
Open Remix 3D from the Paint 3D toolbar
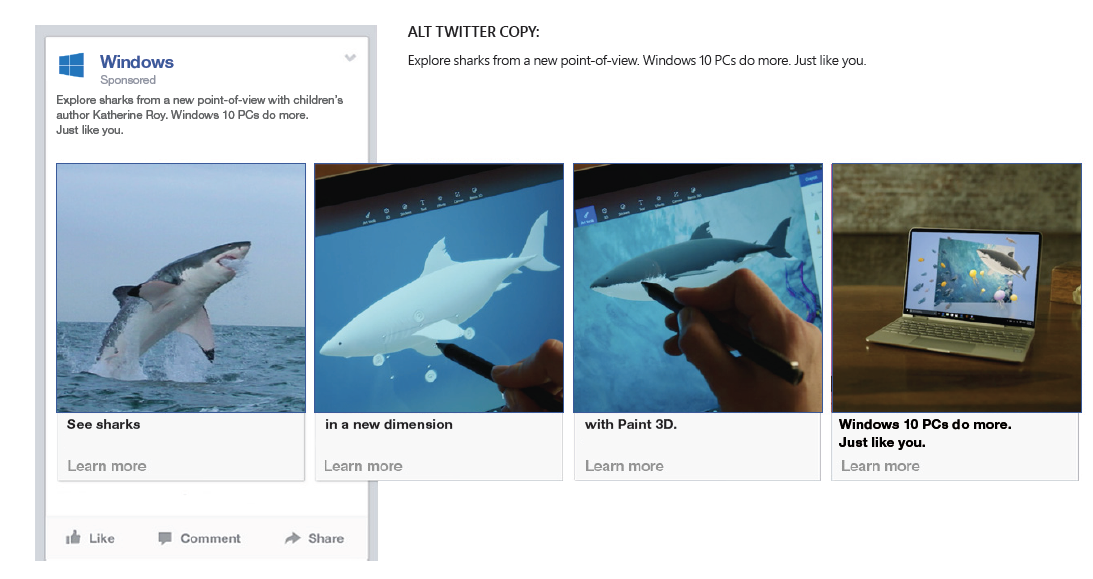pyautogui.click(x=474, y=191)
